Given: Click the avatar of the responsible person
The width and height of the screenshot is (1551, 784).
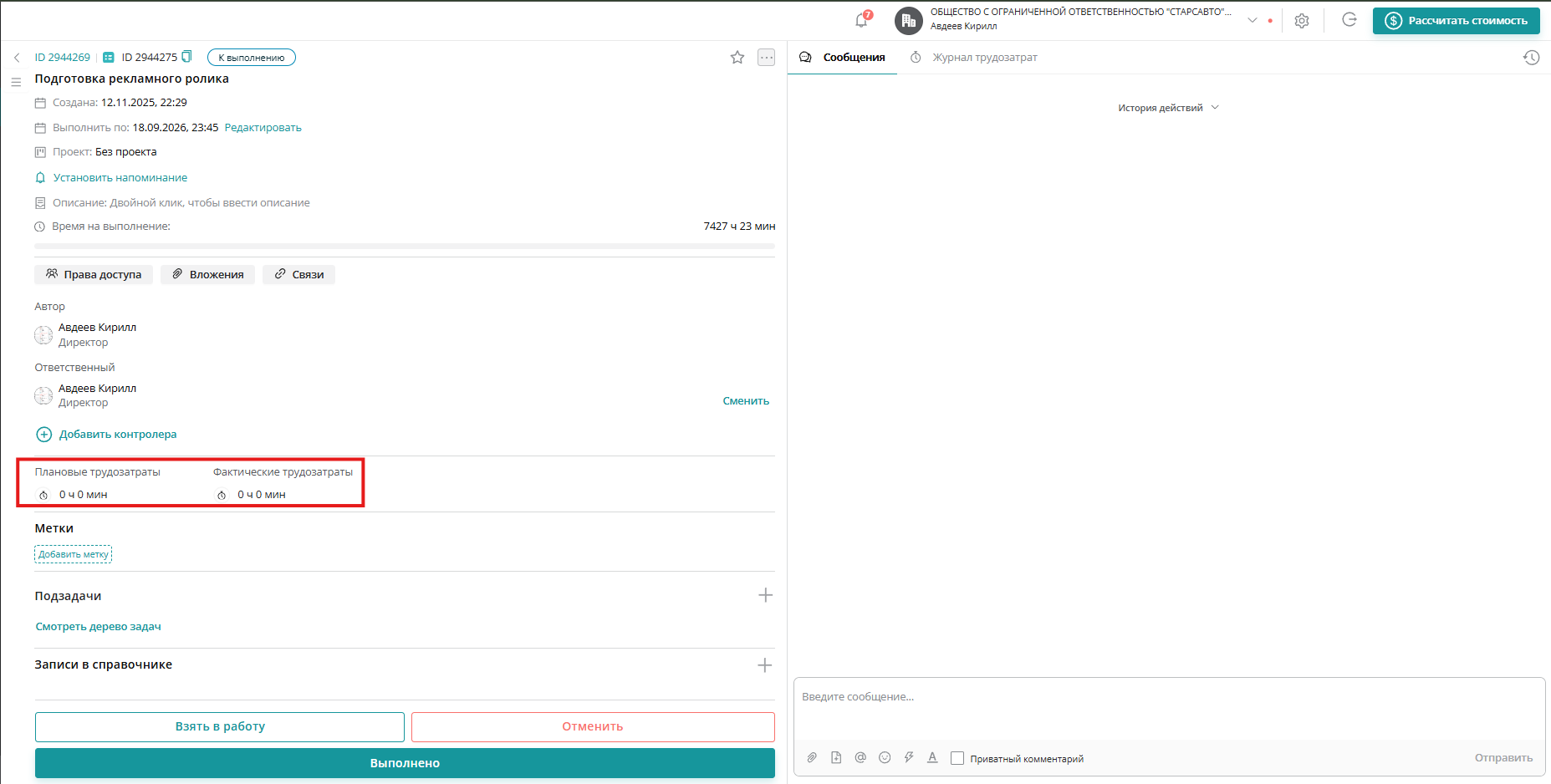Looking at the screenshot, I should 43,396.
